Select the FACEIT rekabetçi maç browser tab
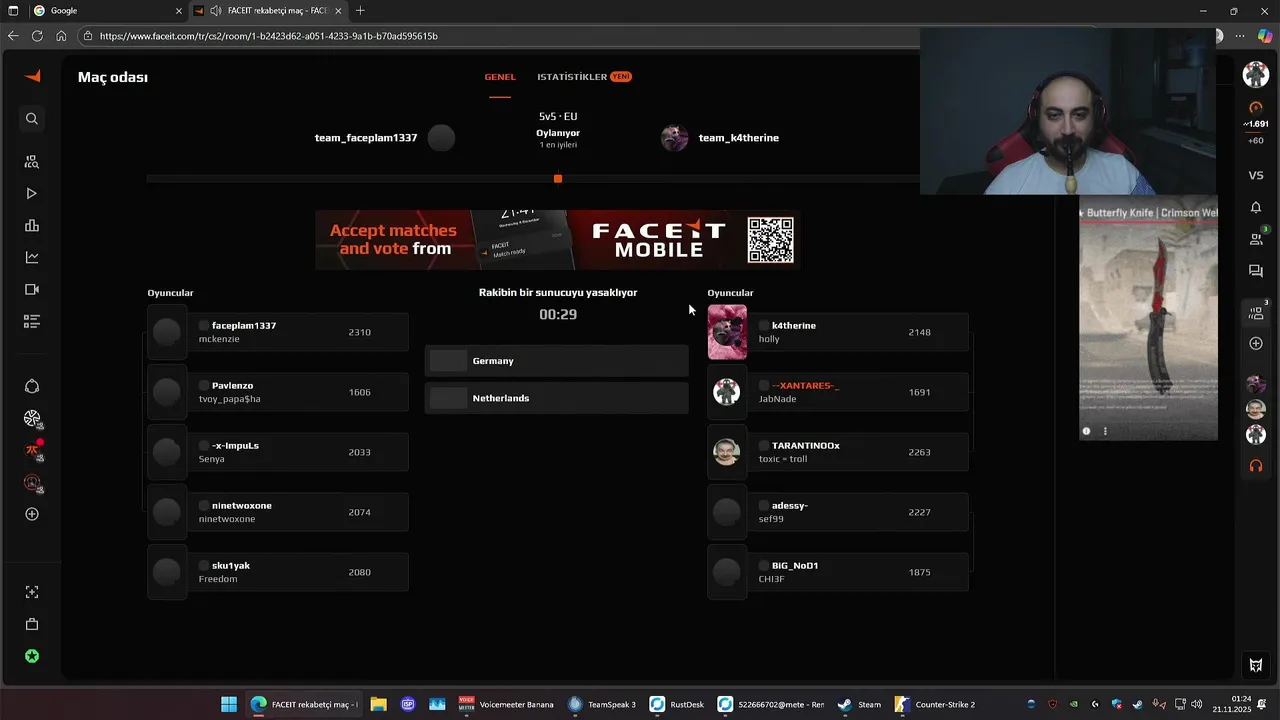 click(x=268, y=11)
